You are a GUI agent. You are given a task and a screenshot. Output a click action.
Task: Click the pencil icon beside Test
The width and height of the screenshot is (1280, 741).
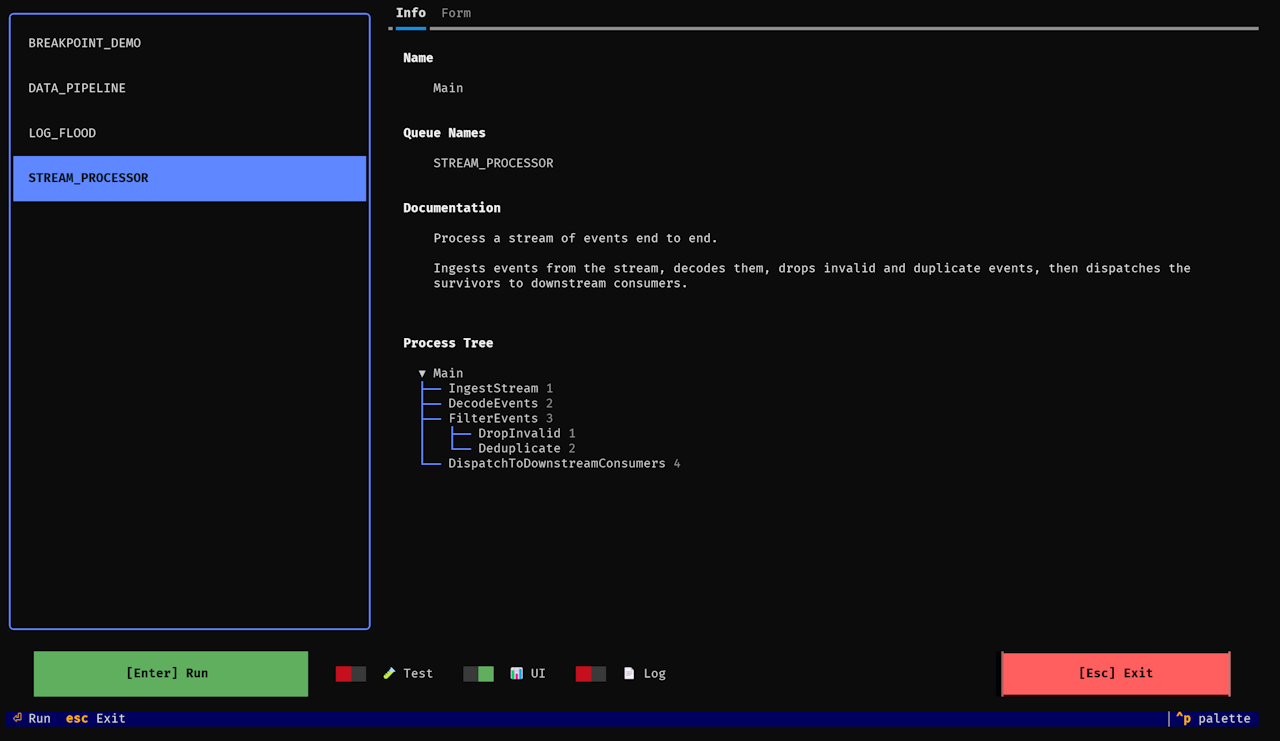point(389,674)
